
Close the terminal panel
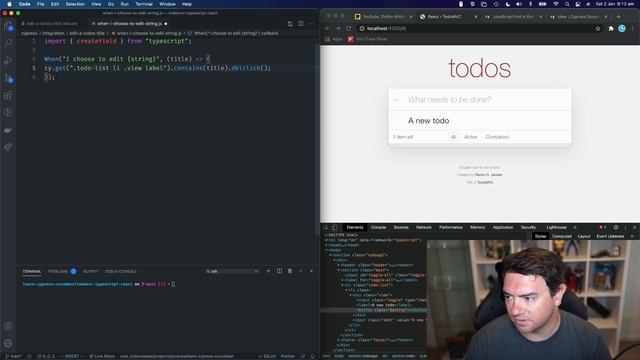click(x=311, y=271)
